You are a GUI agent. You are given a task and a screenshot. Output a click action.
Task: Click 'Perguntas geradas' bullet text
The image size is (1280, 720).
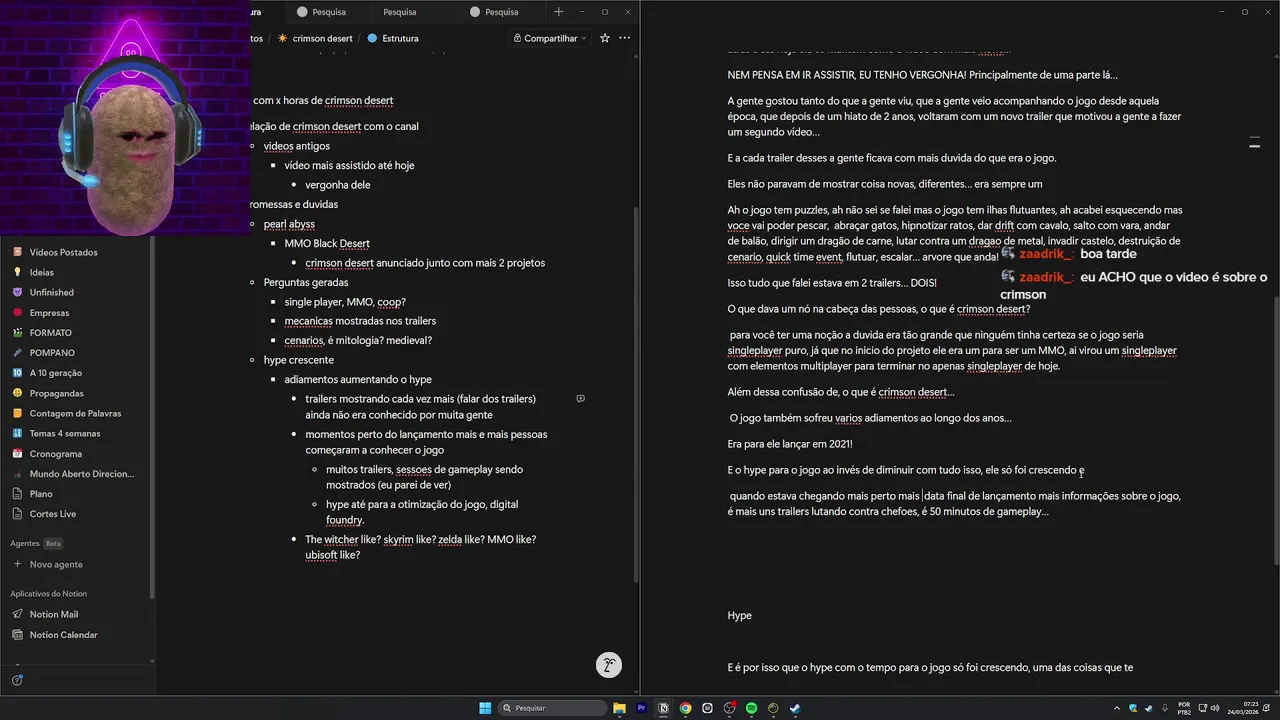click(x=306, y=282)
